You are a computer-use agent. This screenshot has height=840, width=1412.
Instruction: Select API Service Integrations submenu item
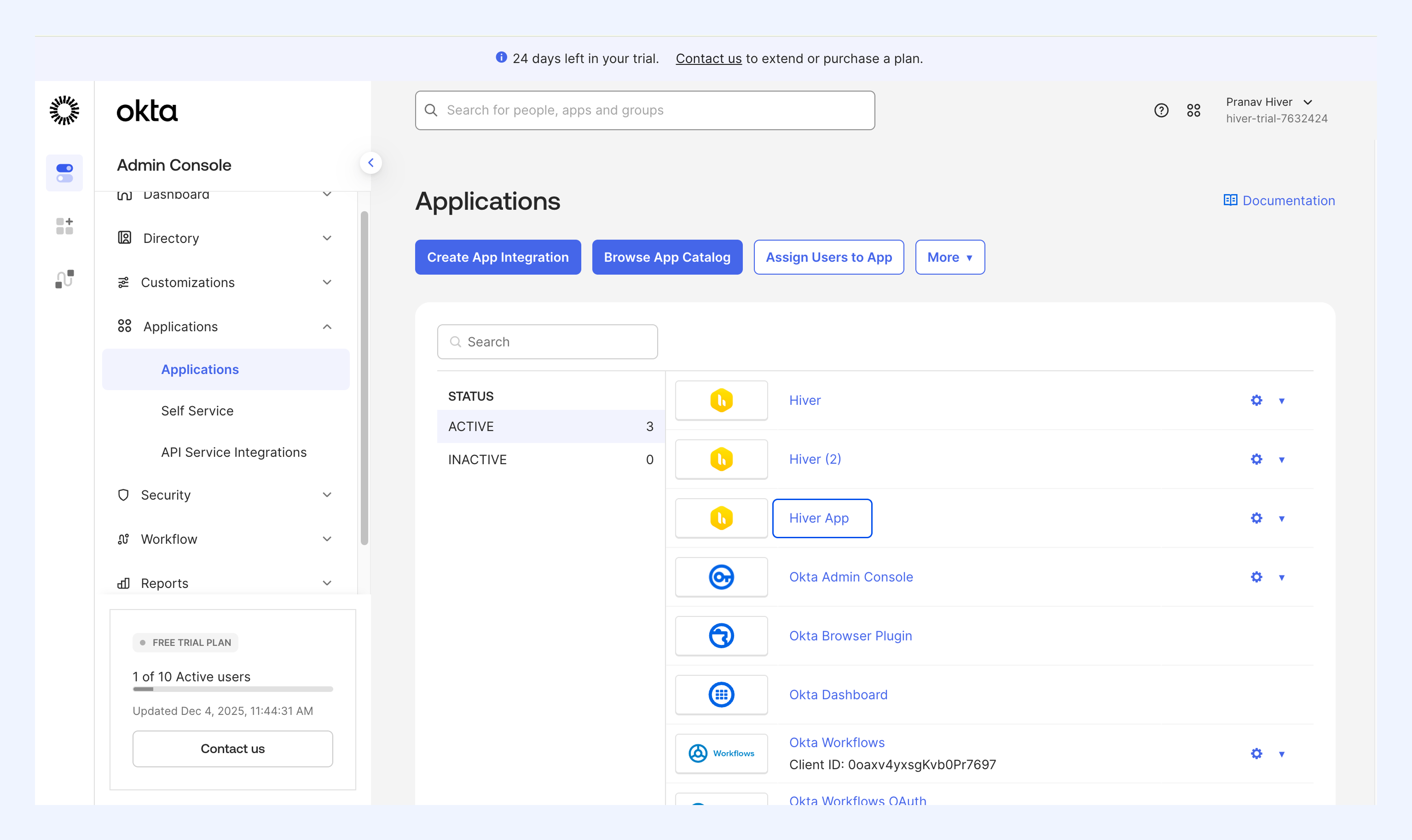pos(233,452)
